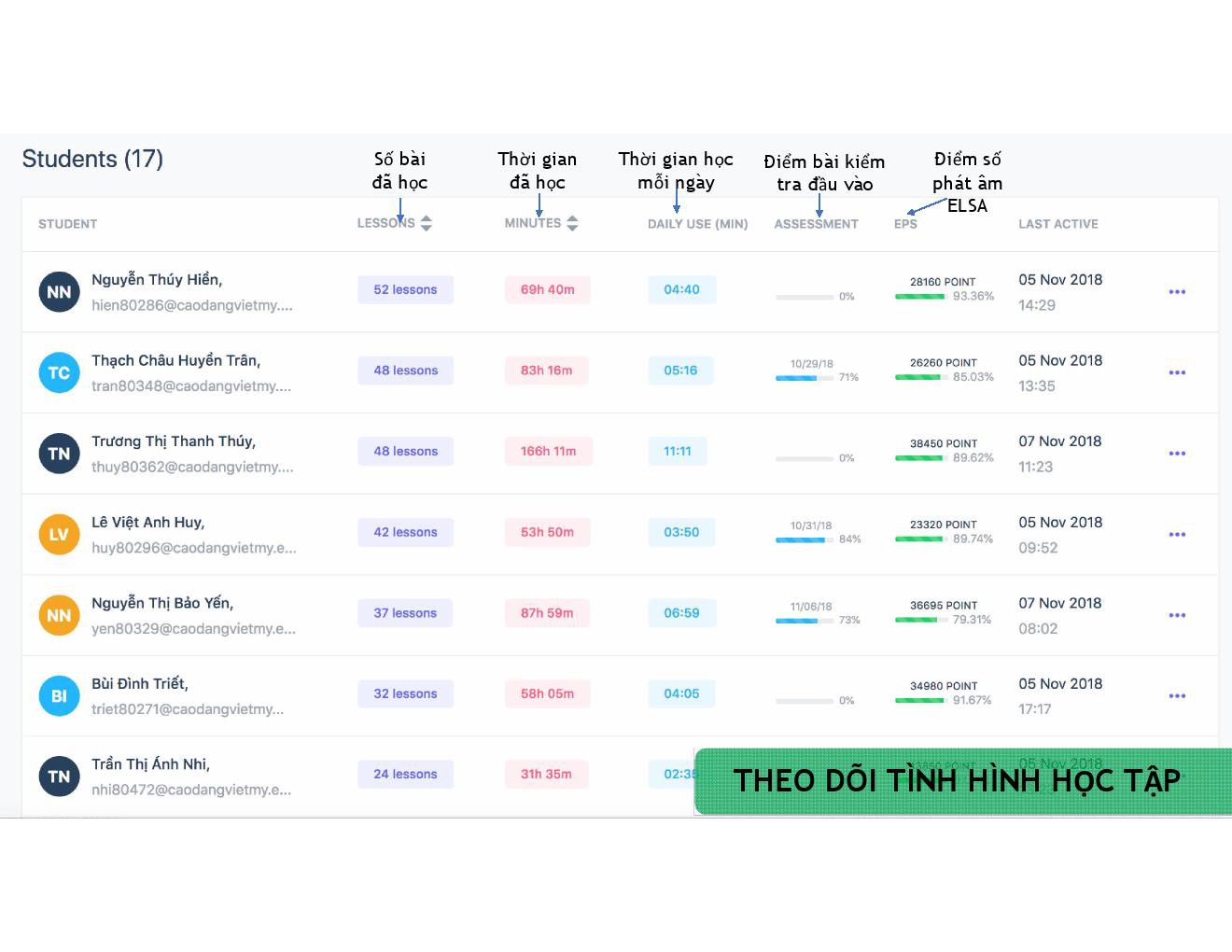Sort the table by the Minutes column arrows

(572, 223)
